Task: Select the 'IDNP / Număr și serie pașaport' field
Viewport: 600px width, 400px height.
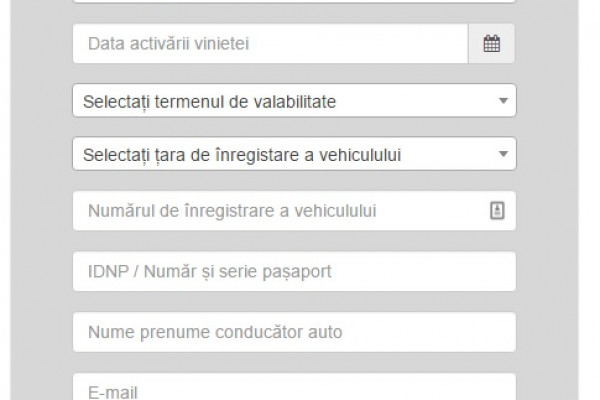Action: click(294, 271)
